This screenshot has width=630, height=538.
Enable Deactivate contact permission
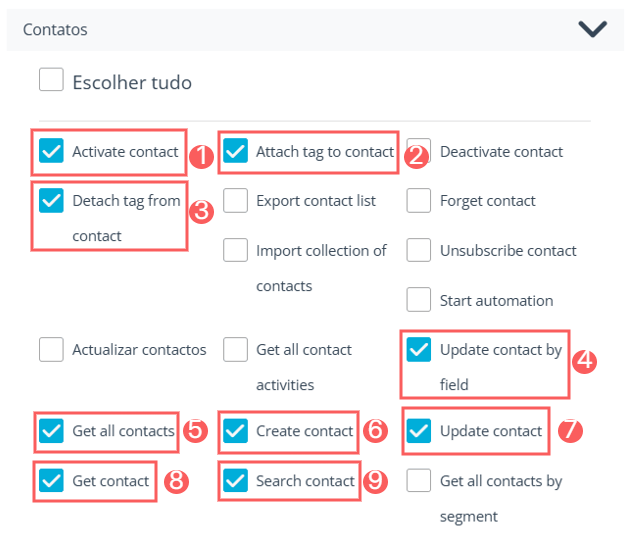(x=420, y=151)
